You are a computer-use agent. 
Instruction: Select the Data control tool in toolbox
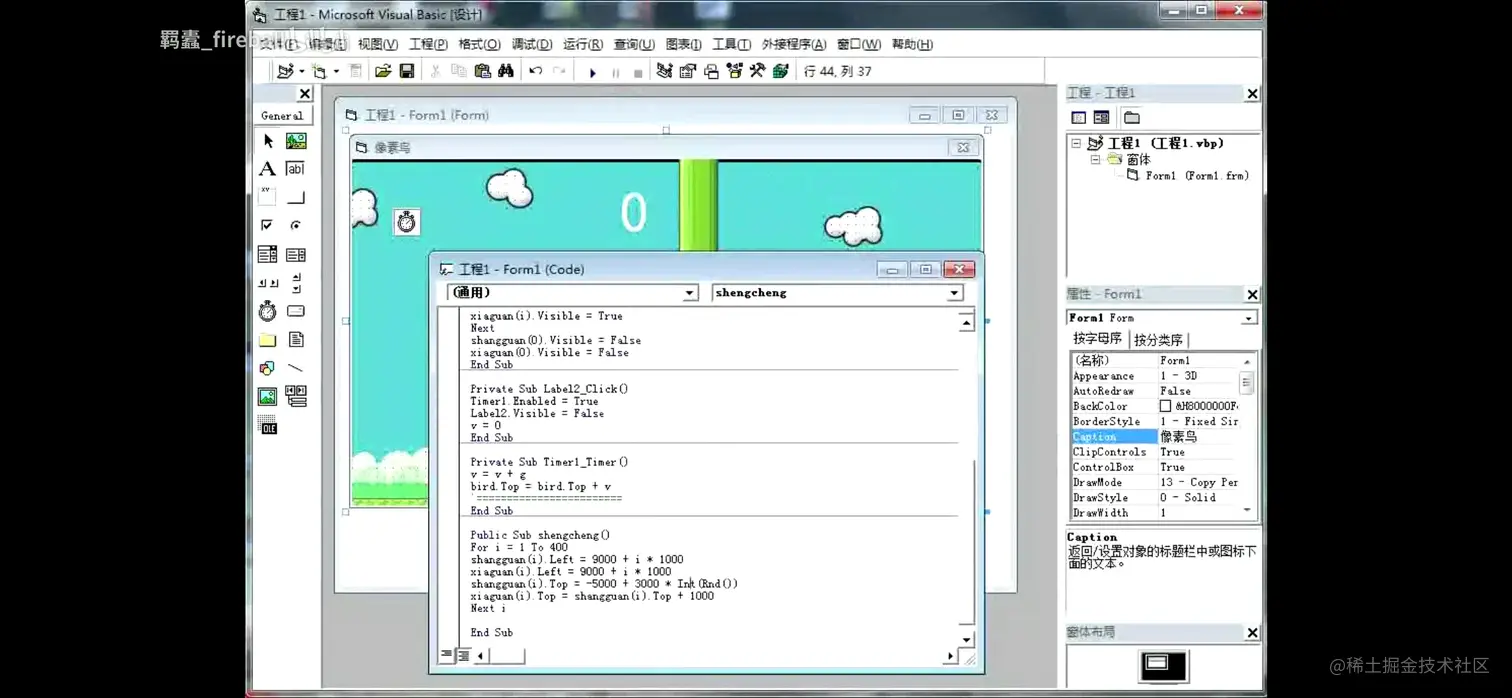click(296, 397)
